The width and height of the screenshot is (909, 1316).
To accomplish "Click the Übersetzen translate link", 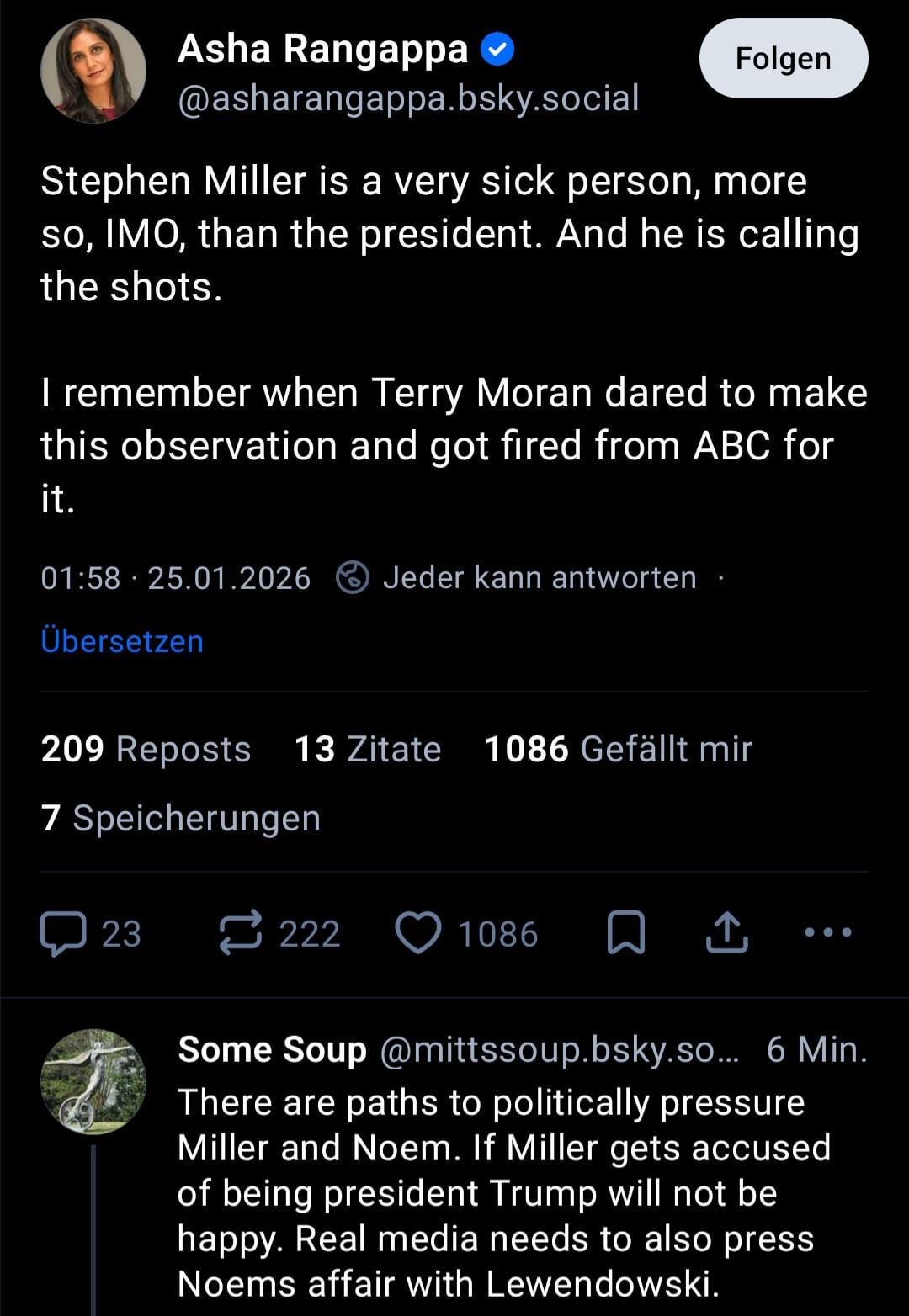I will tap(122, 641).
